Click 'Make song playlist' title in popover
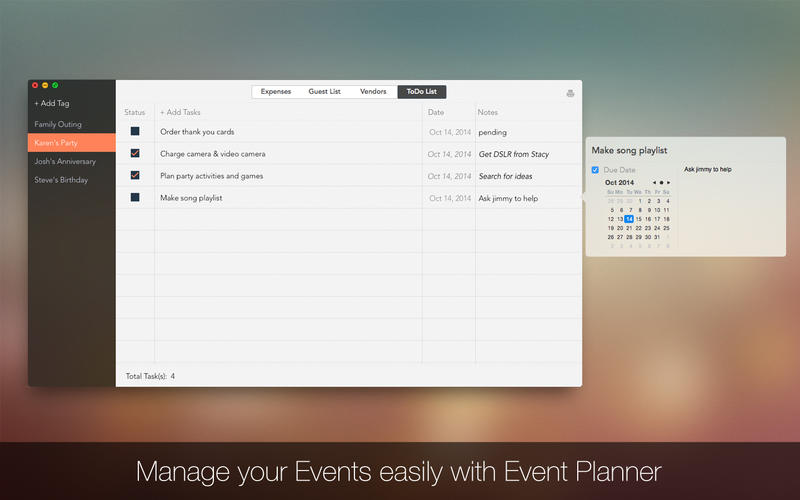This screenshot has width=800, height=500. (629, 151)
